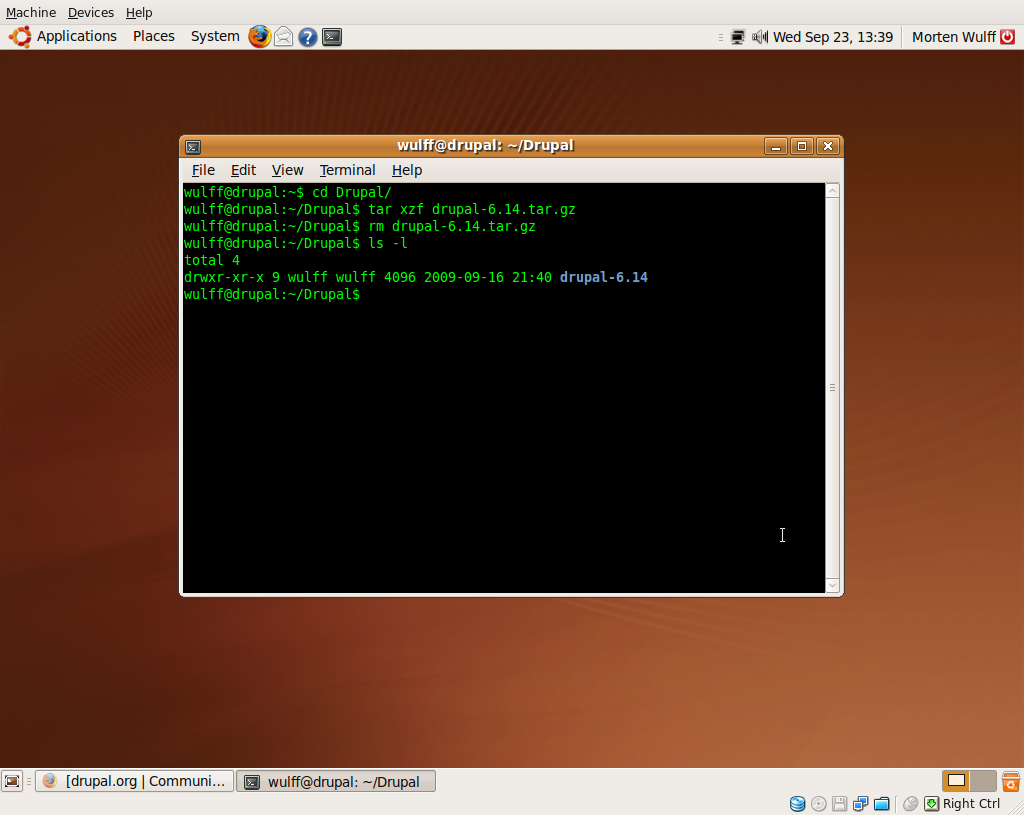Screen dimensions: 1024x815
Task: Click the 'cd Drupal/' command line
Action: coord(351,193)
